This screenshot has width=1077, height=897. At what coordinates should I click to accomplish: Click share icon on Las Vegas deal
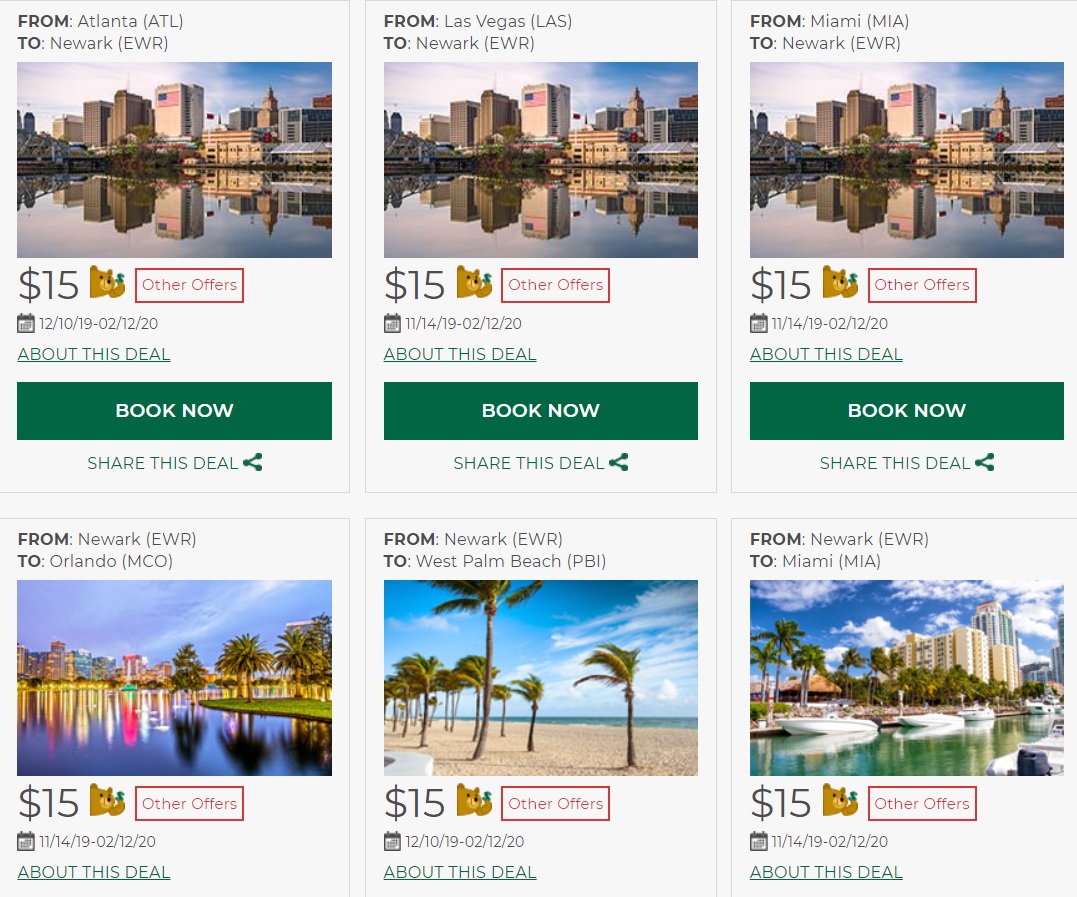(x=619, y=462)
